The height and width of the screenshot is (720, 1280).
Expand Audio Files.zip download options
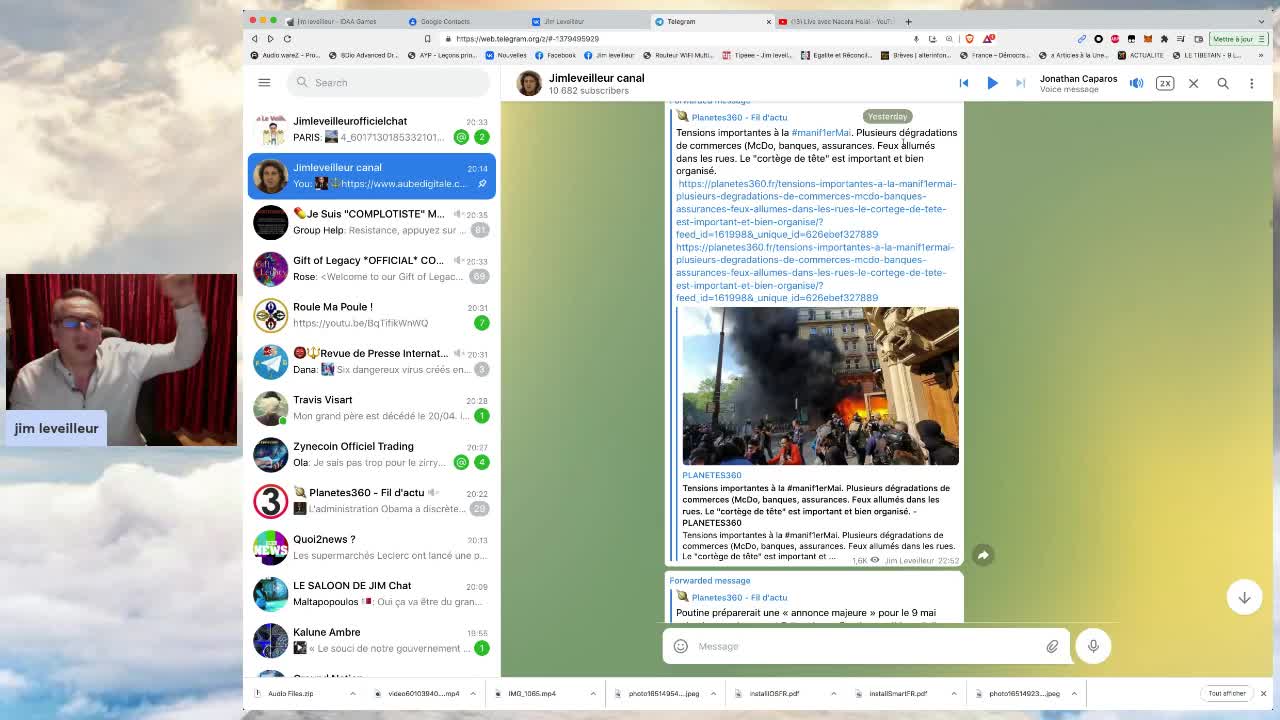point(352,693)
